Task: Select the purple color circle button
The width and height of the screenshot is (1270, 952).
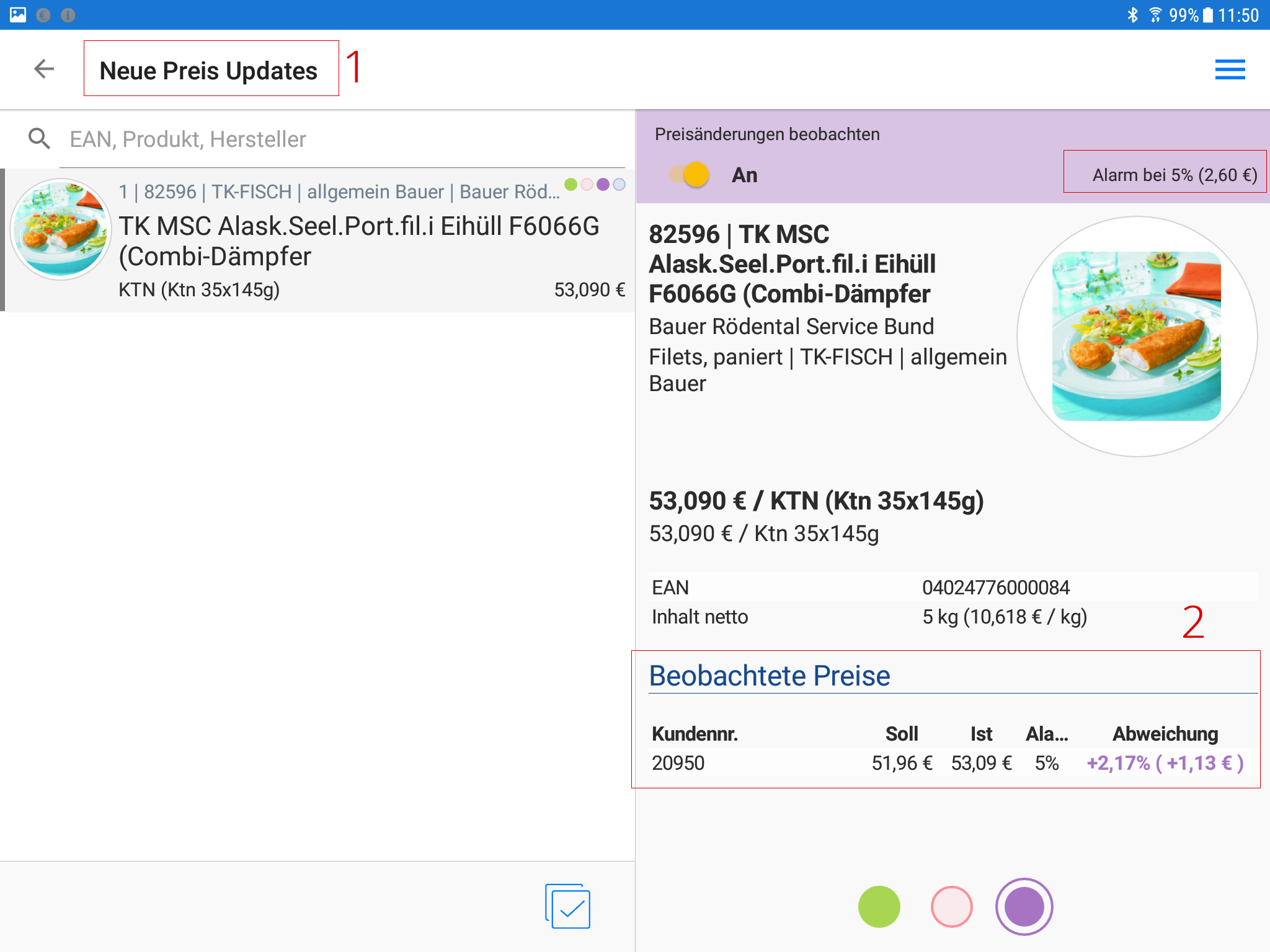Action: click(x=1024, y=907)
